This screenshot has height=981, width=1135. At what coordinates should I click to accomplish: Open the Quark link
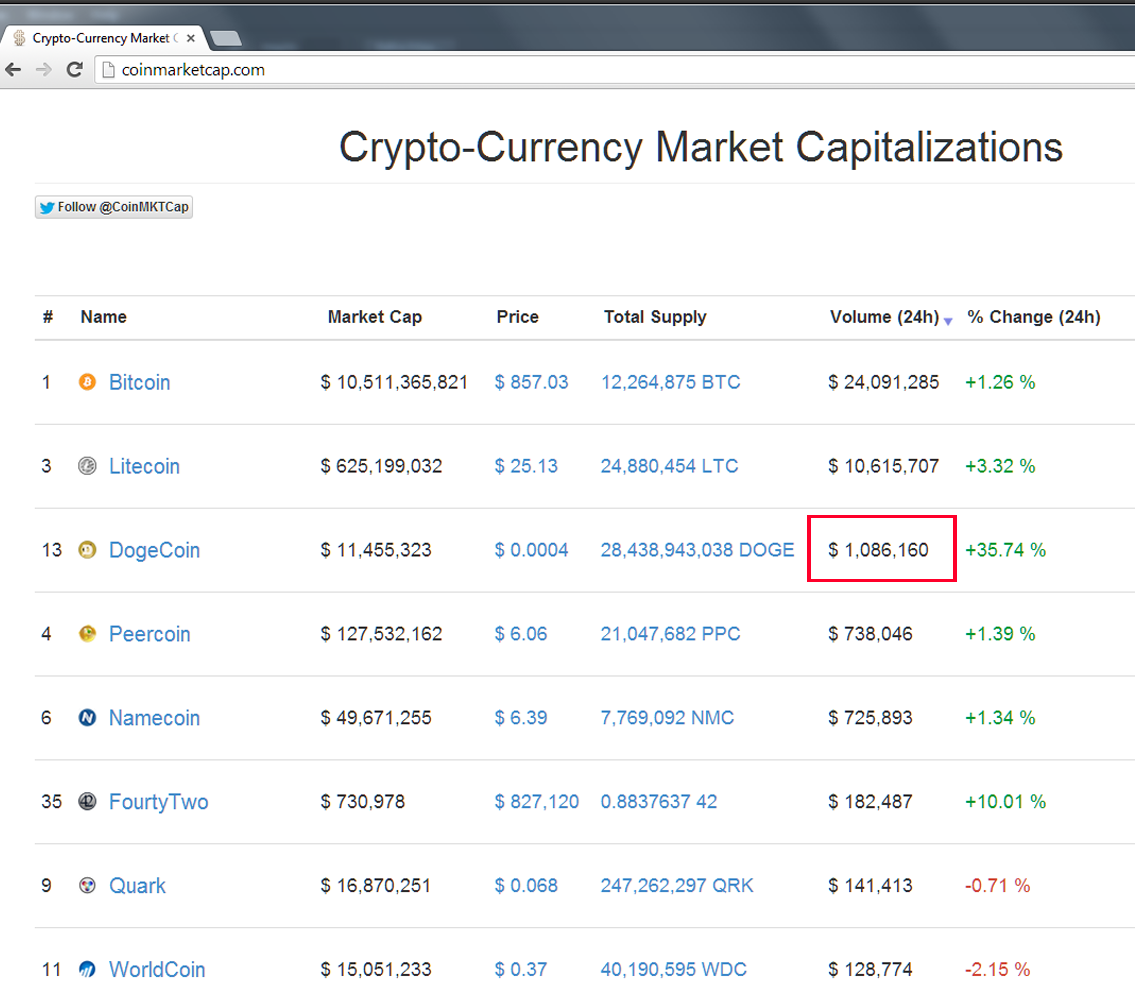138,886
